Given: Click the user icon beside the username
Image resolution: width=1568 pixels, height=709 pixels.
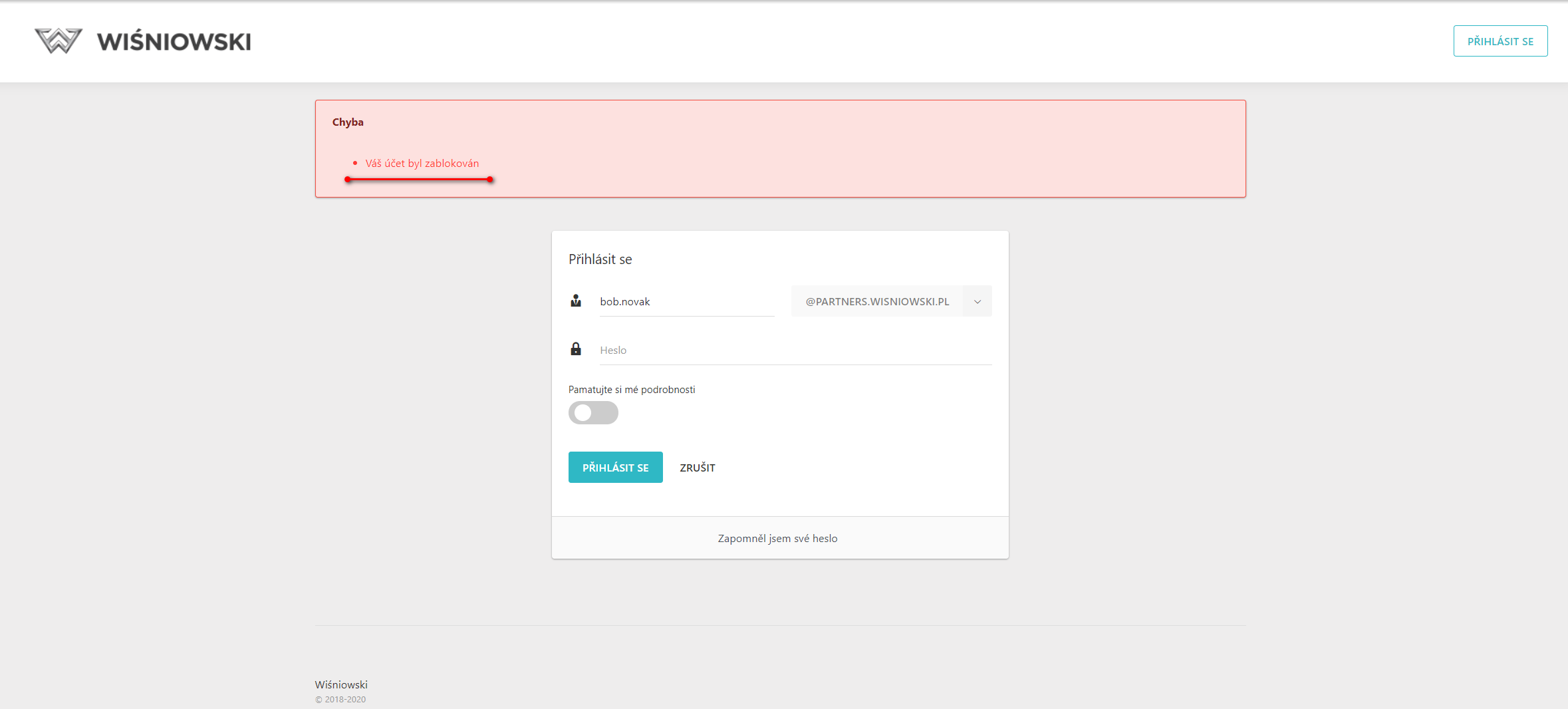Looking at the screenshot, I should pos(576,301).
